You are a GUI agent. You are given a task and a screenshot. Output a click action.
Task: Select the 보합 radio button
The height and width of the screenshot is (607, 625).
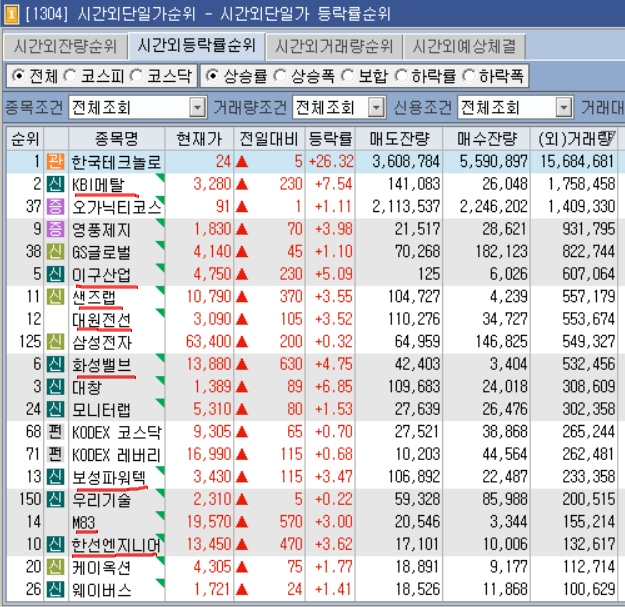(348, 75)
